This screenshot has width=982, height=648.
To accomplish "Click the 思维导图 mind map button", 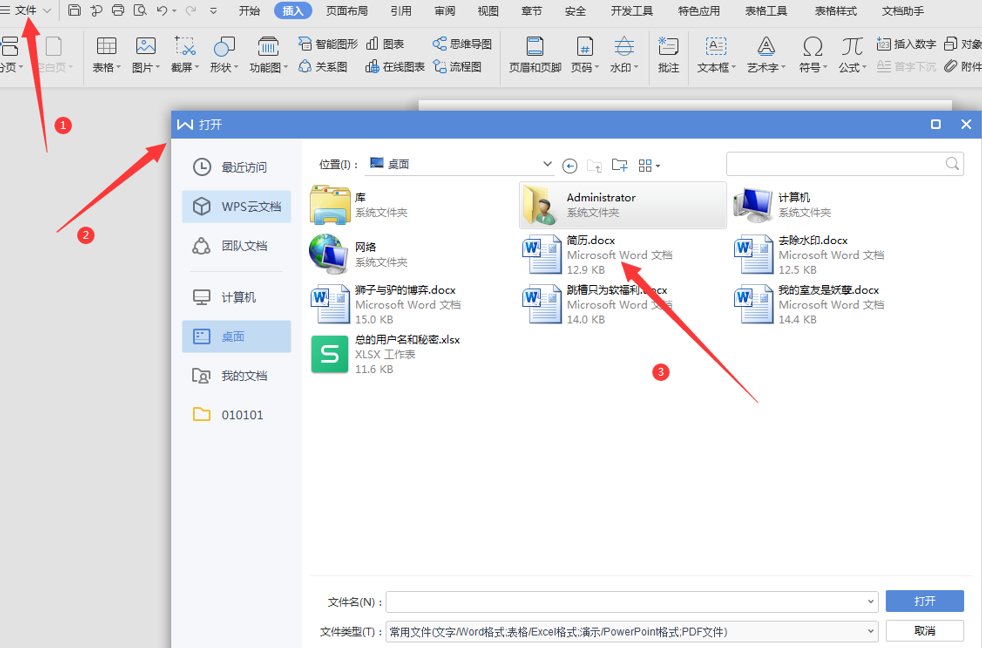I will pyautogui.click(x=462, y=44).
